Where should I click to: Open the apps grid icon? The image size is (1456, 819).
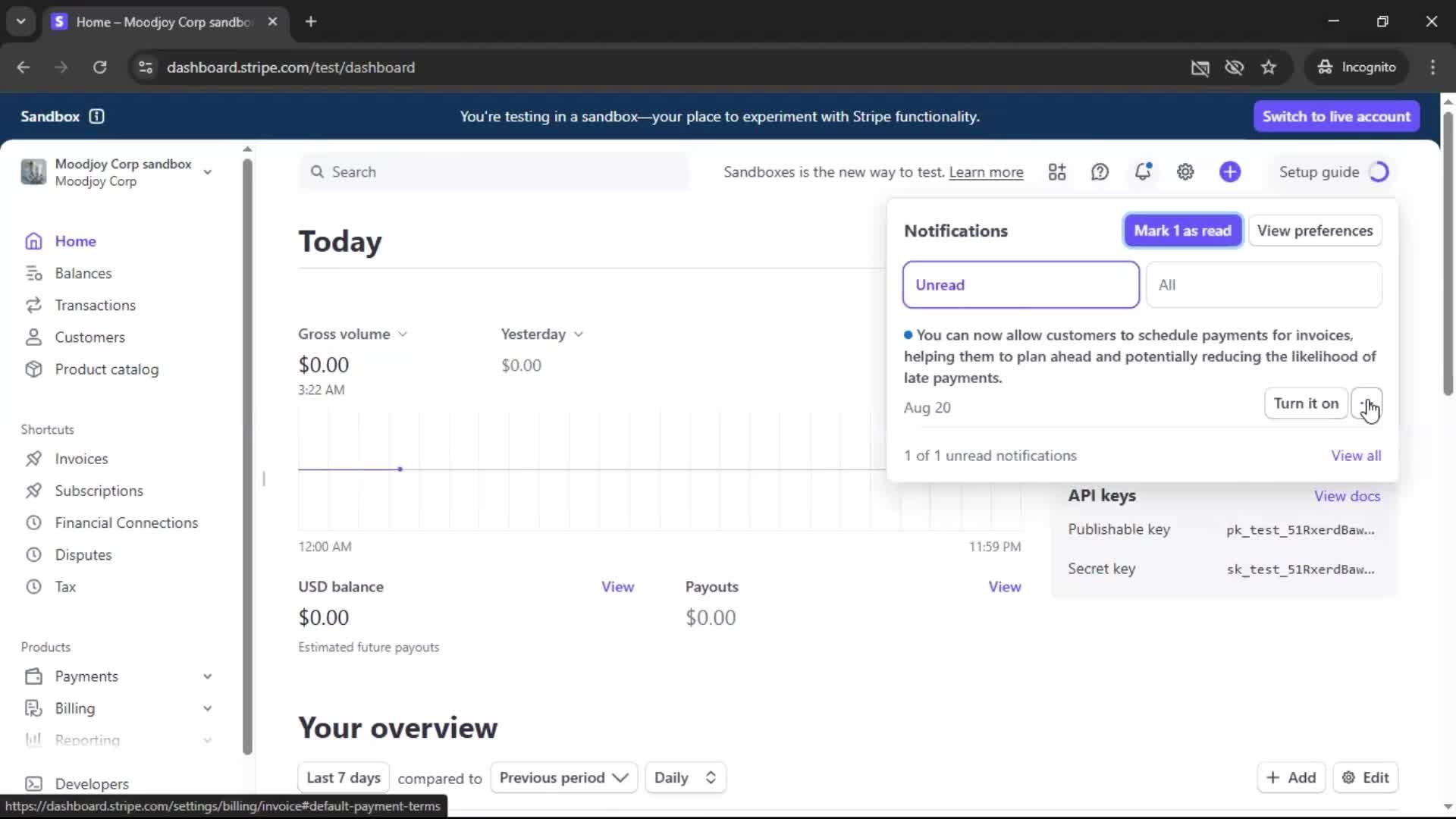point(1057,172)
